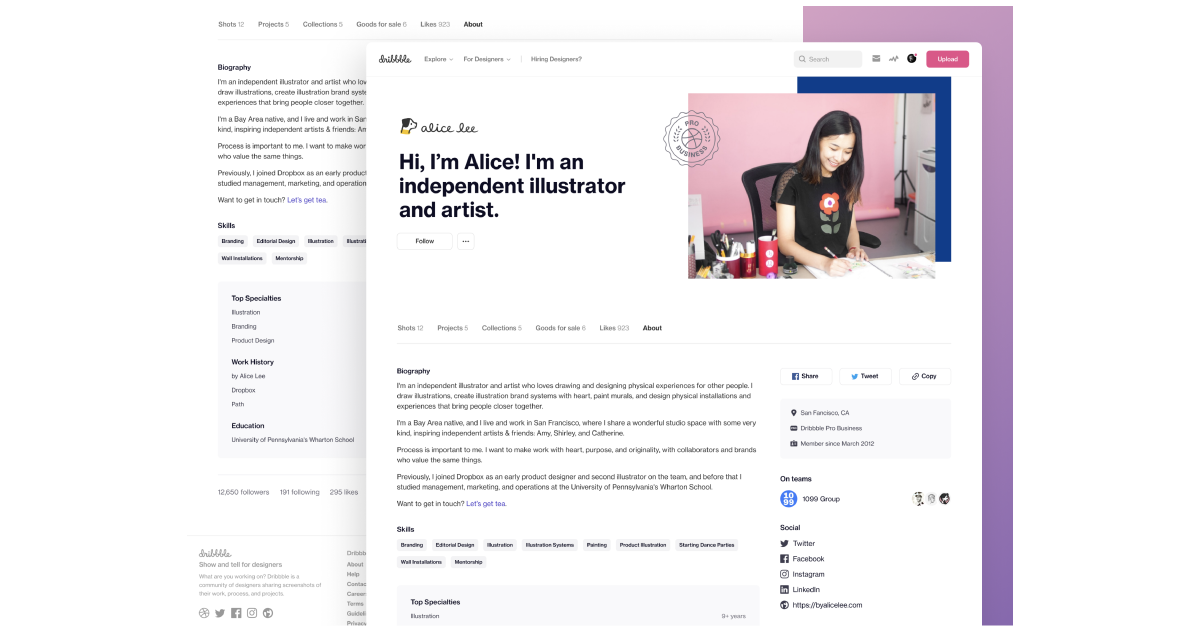
Task: Click the Instagram icon in the back page footer
Action: pyautogui.click(x=252, y=613)
